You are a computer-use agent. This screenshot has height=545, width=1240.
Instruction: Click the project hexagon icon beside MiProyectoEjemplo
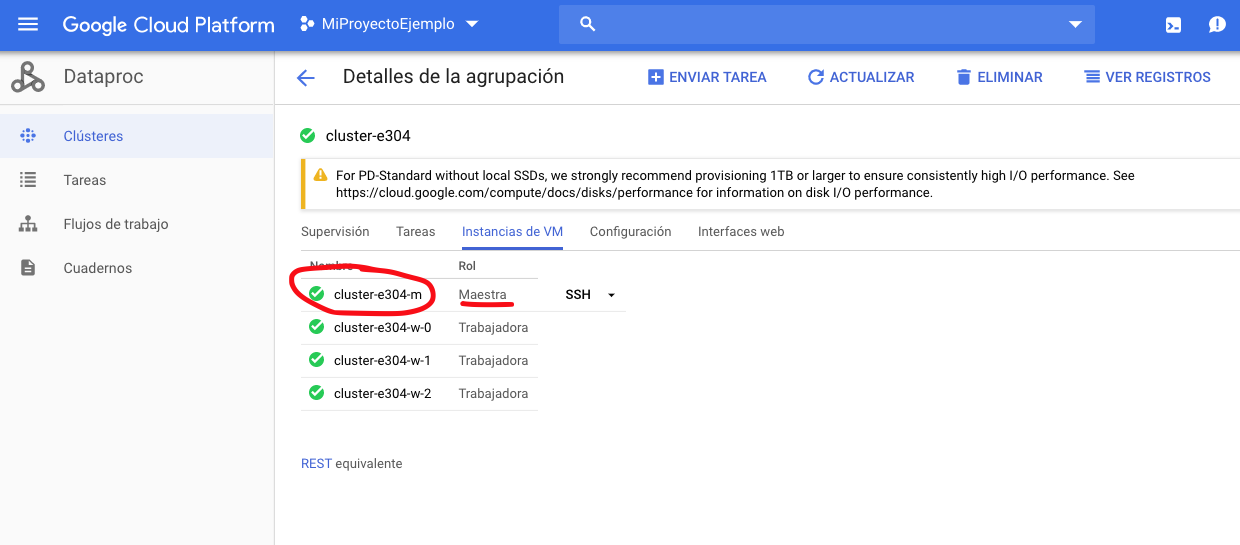pos(308,24)
